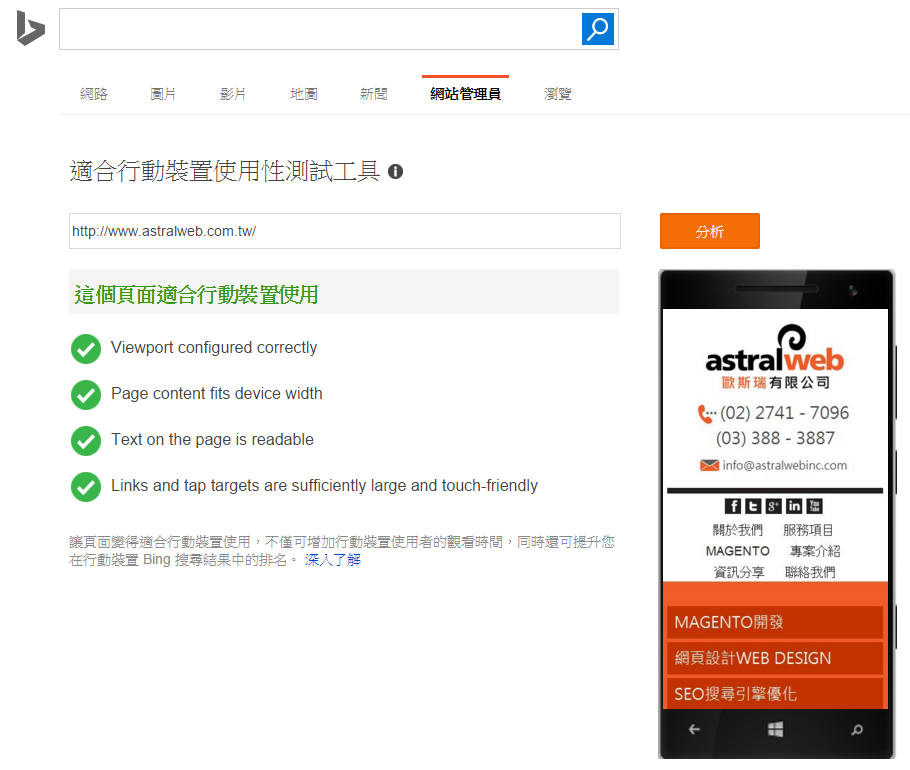Click the URL field with astralweb.com.tw
910x770 pixels.
coord(345,231)
